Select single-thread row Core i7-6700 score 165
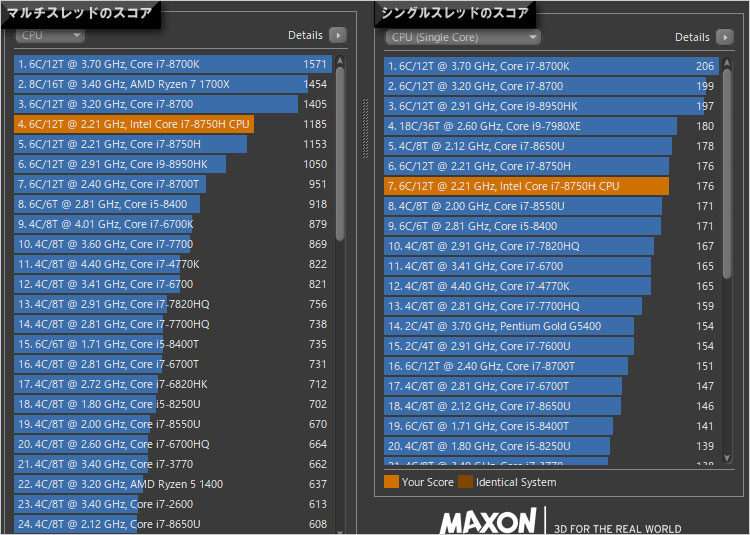The width and height of the screenshot is (750, 535). (x=551, y=266)
